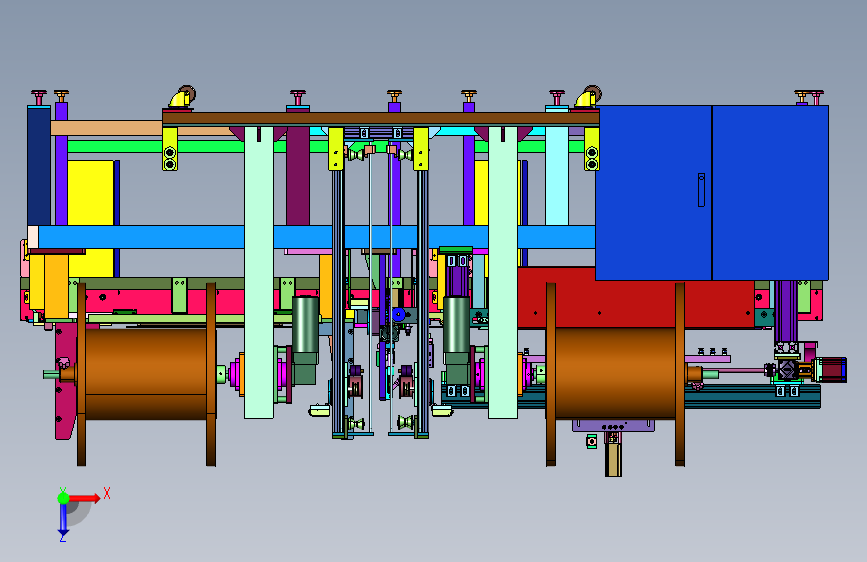Select the right brown cable spool drum
This screenshot has width=867, height=562.
615,373
